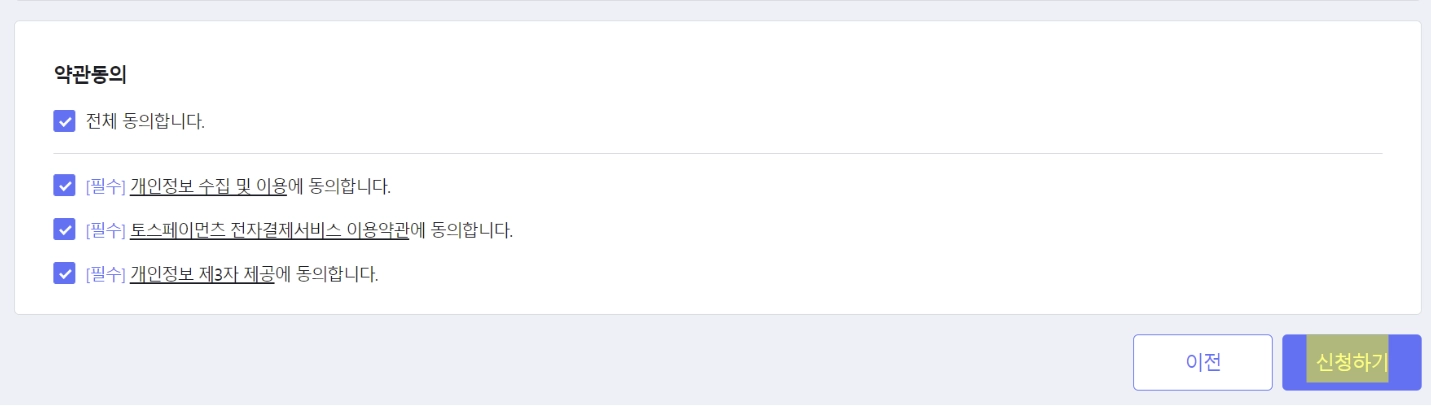
Task: Click 에 동의합니다 text after 개인정보 제3자 제공
Action: click(327, 274)
